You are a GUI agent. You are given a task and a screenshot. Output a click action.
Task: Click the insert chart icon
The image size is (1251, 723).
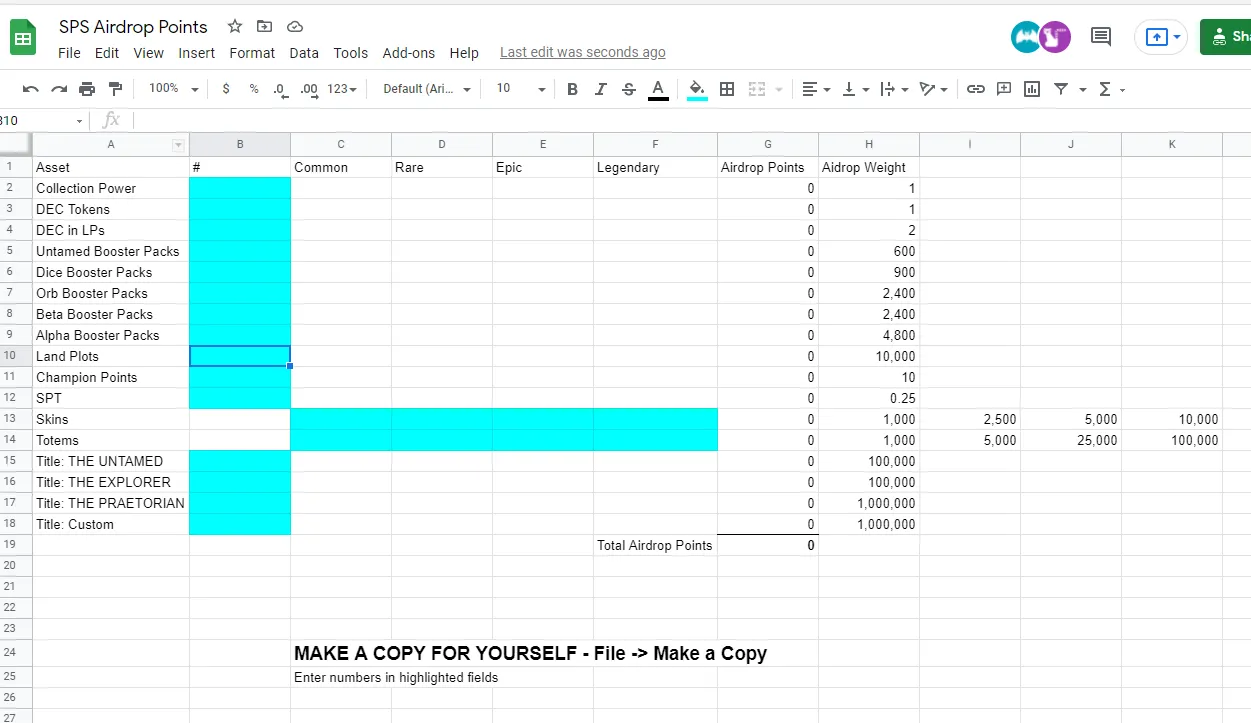1032,89
